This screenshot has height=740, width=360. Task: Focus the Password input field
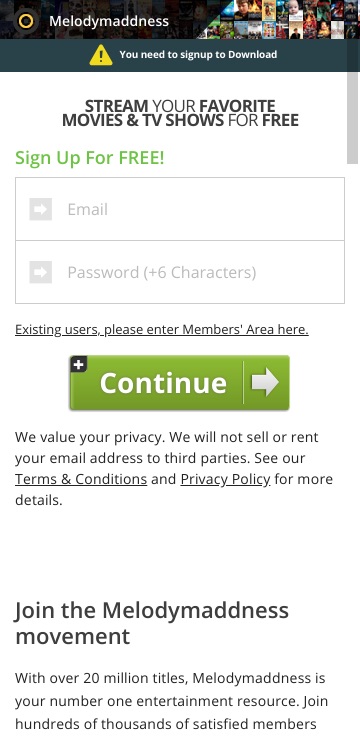tap(180, 272)
